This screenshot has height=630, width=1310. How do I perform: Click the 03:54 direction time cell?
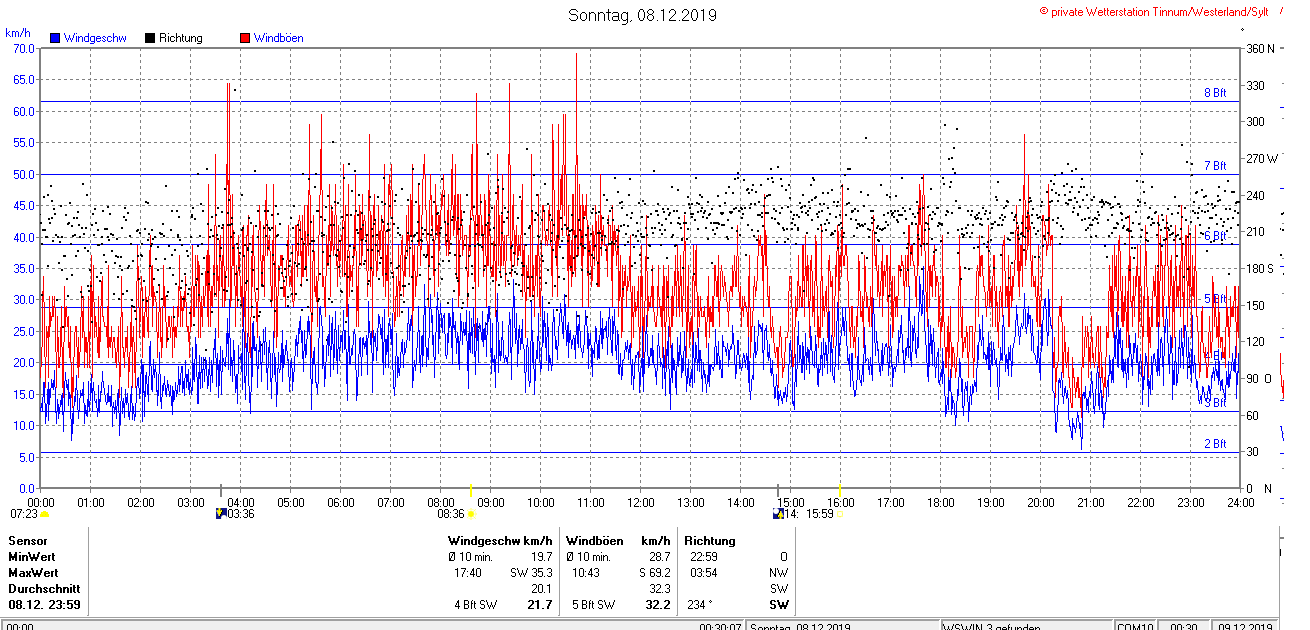[x=704, y=573]
